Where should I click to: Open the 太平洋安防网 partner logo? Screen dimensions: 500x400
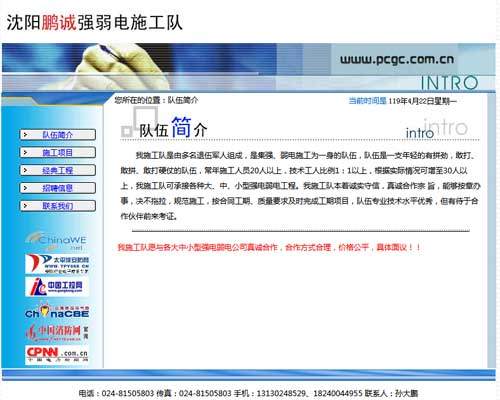pos(57,264)
